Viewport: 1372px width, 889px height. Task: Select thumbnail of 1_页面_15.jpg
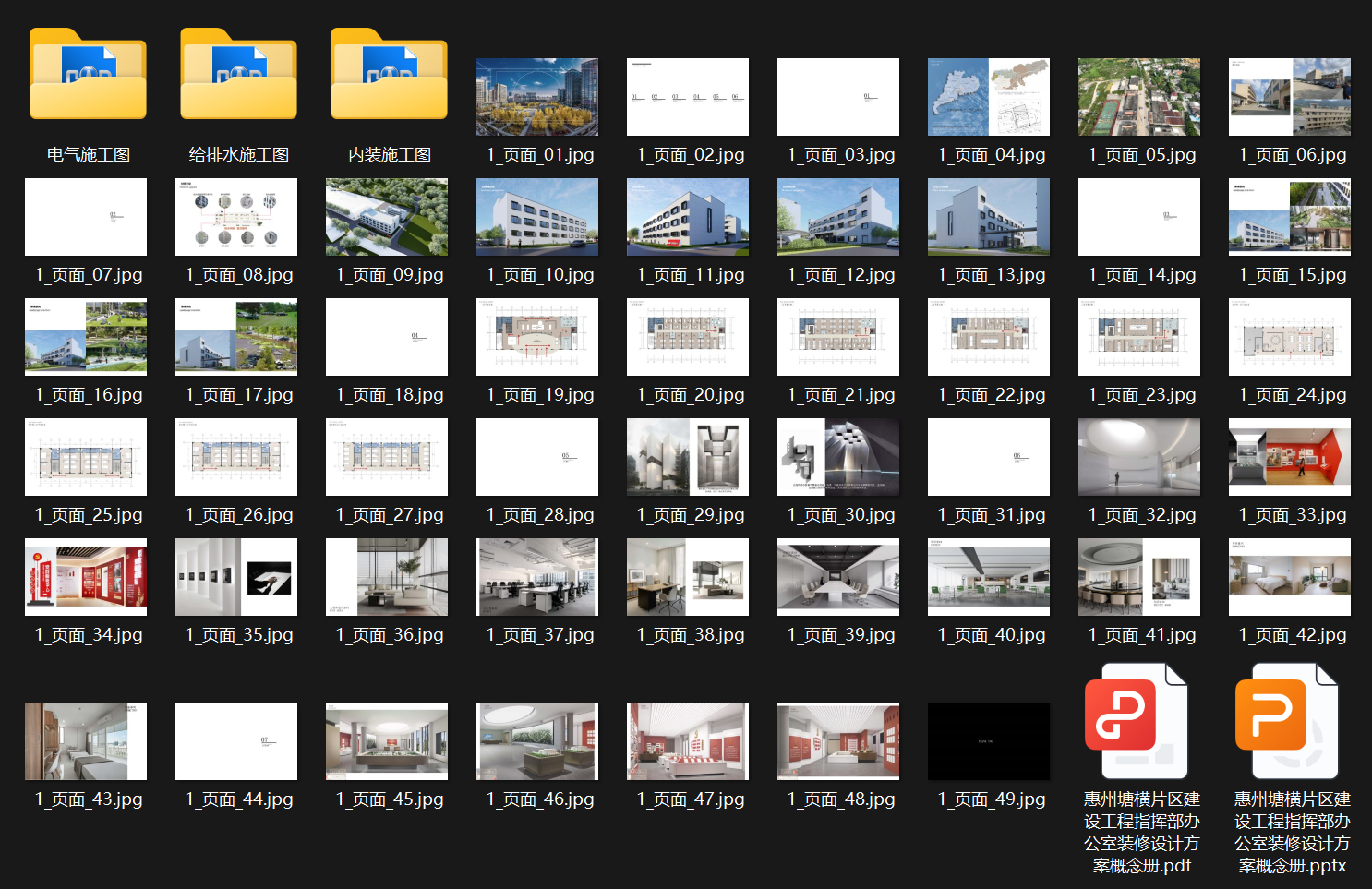[1290, 217]
